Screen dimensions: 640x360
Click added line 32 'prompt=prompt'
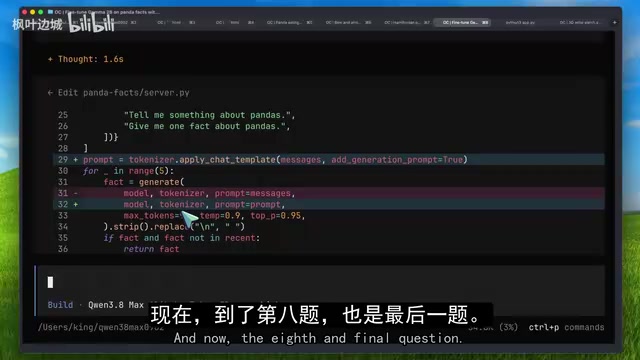pyautogui.click(x=329, y=204)
